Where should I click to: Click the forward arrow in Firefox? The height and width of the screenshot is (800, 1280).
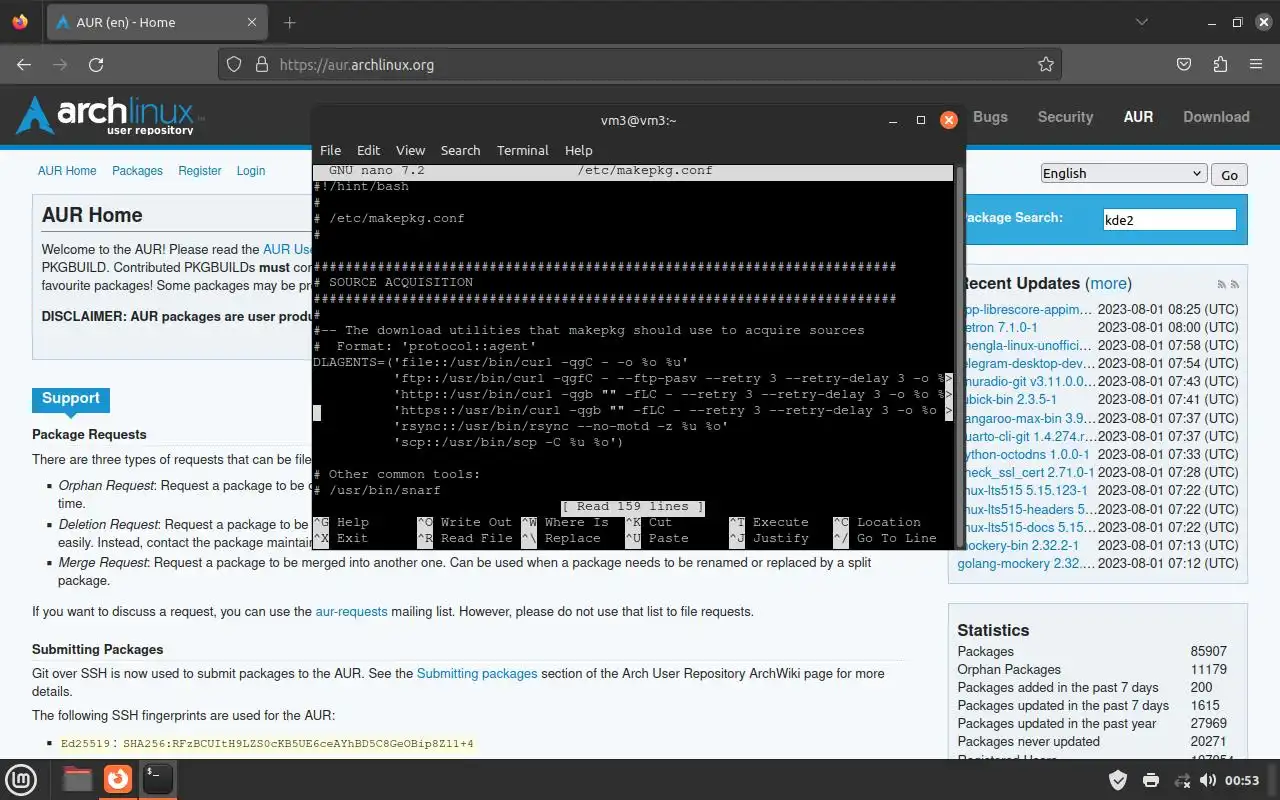pos(60,64)
